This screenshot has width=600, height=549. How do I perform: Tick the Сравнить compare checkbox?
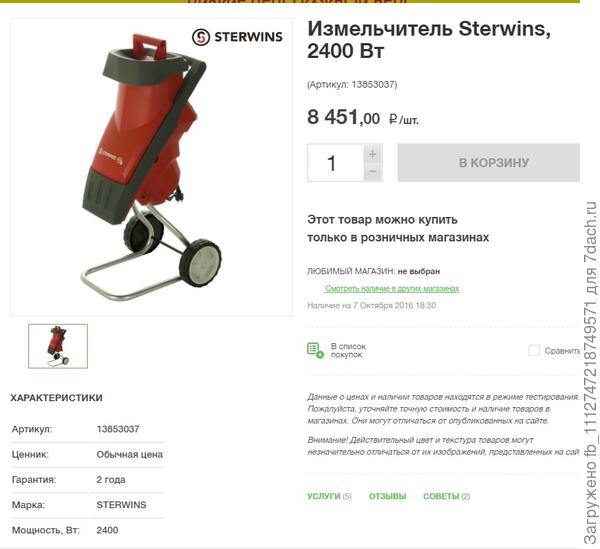point(534,350)
